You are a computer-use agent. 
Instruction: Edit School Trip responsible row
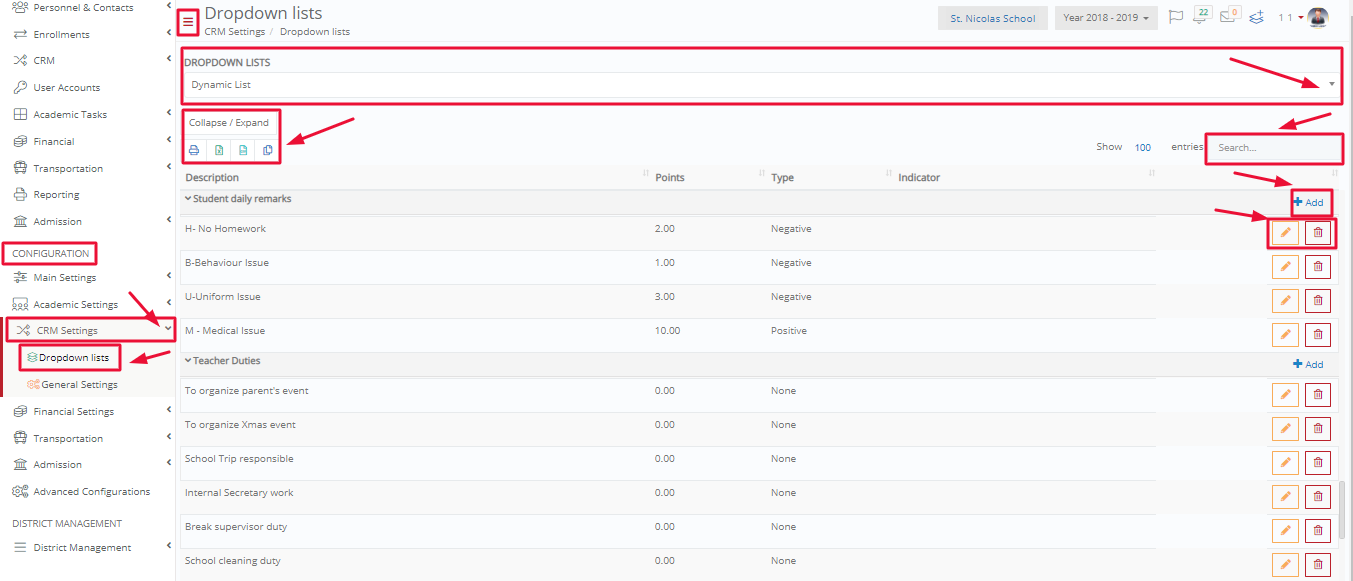click(x=1285, y=463)
